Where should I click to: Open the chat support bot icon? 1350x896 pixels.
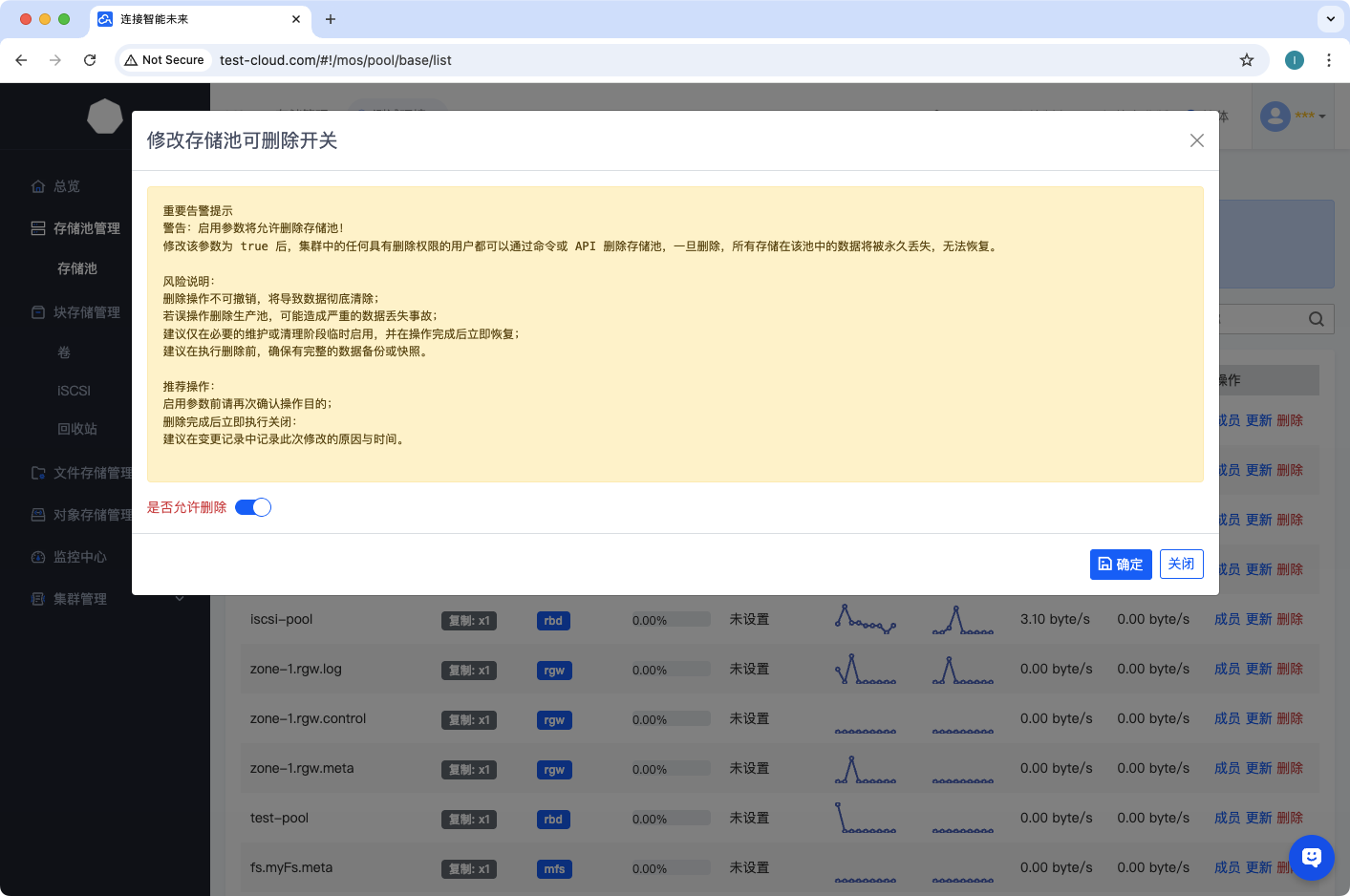(1311, 857)
